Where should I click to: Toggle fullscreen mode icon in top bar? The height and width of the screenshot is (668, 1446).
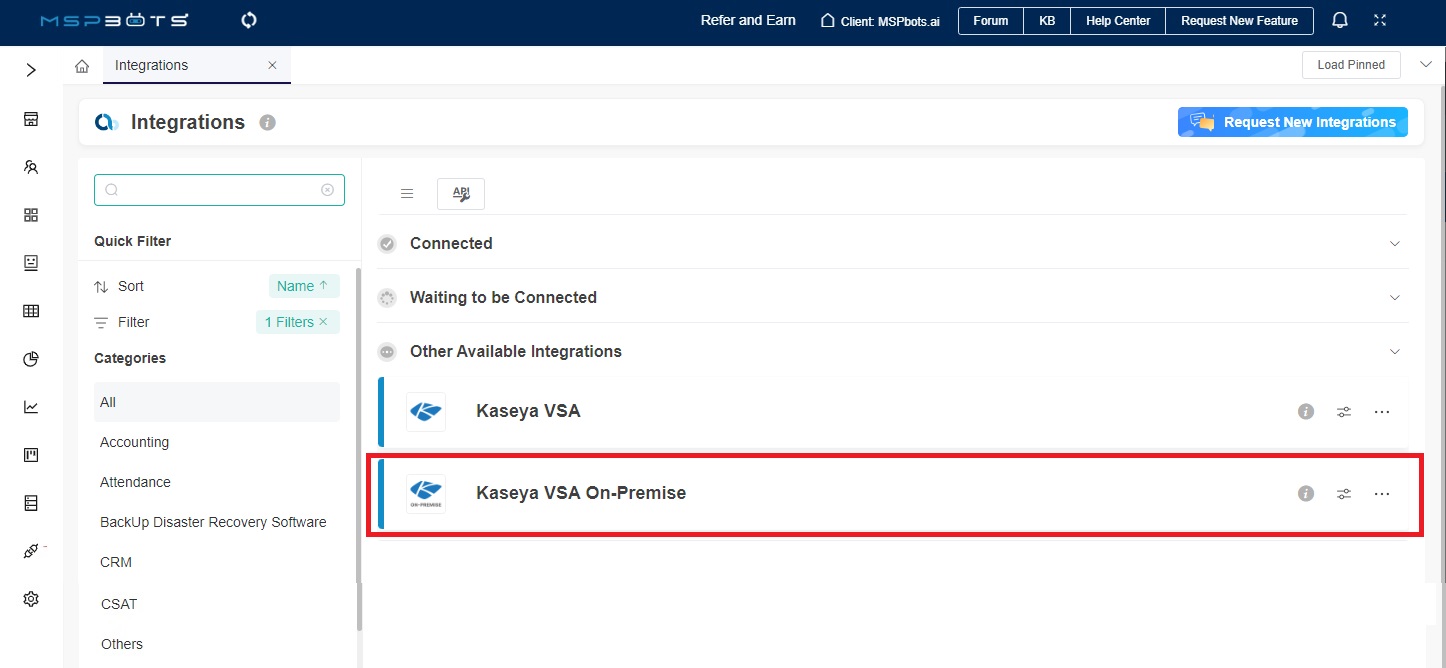1380,20
